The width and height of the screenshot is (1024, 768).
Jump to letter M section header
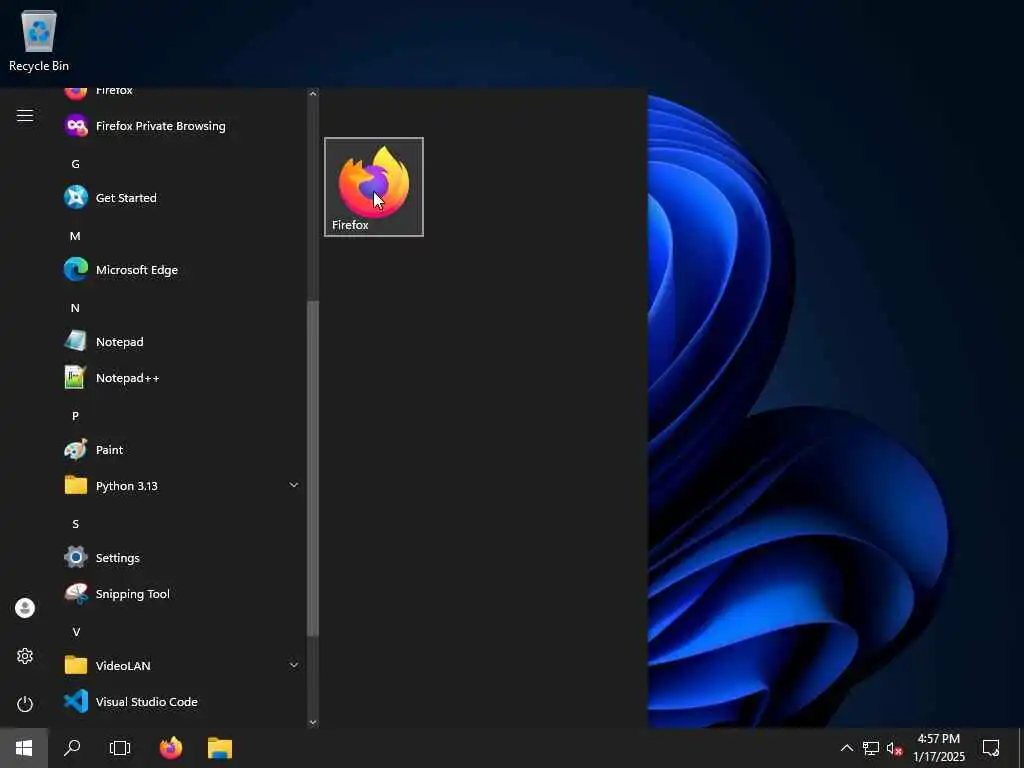click(x=75, y=236)
